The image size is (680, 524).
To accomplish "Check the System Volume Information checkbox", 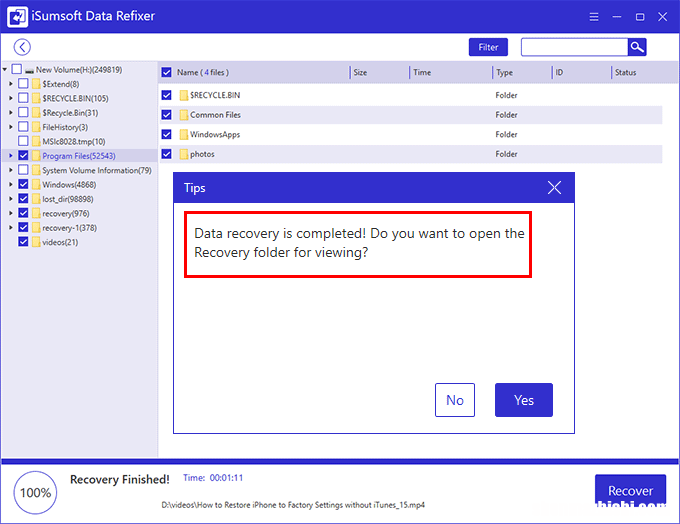I will (x=23, y=170).
